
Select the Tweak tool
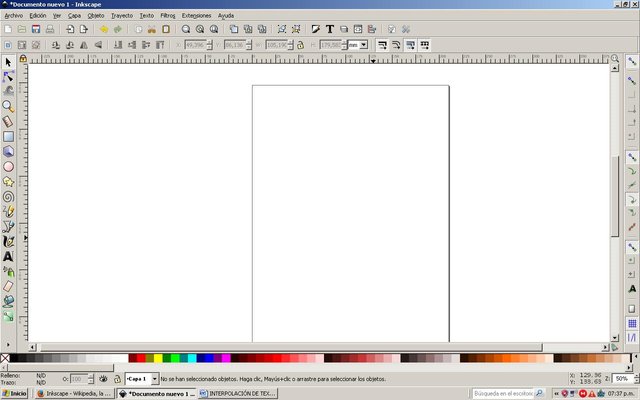[x=8, y=92]
